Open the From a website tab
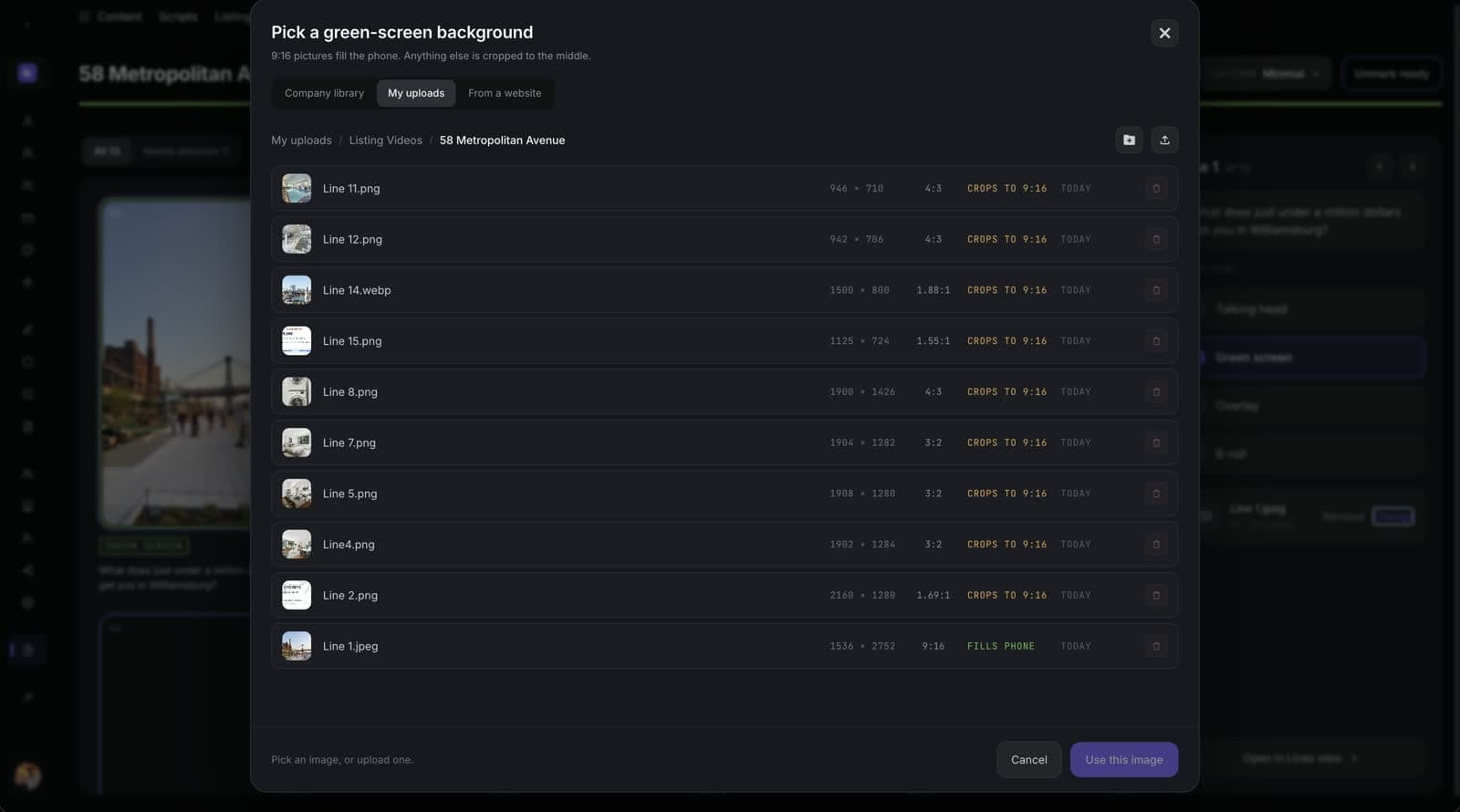The image size is (1460, 812). click(x=505, y=93)
